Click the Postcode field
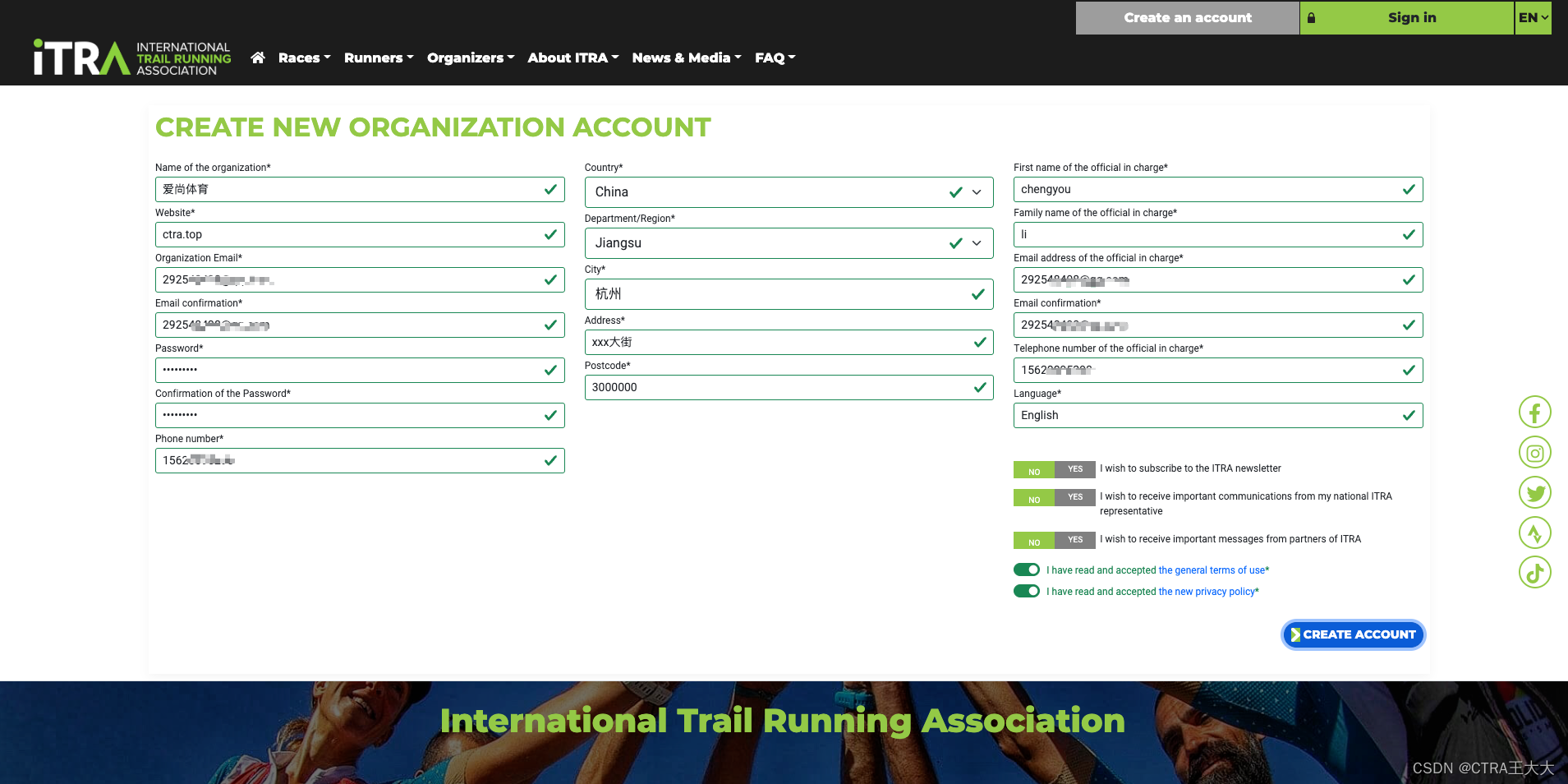Image resolution: width=1568 pixels, height=784 pixels. coord(789,388)
